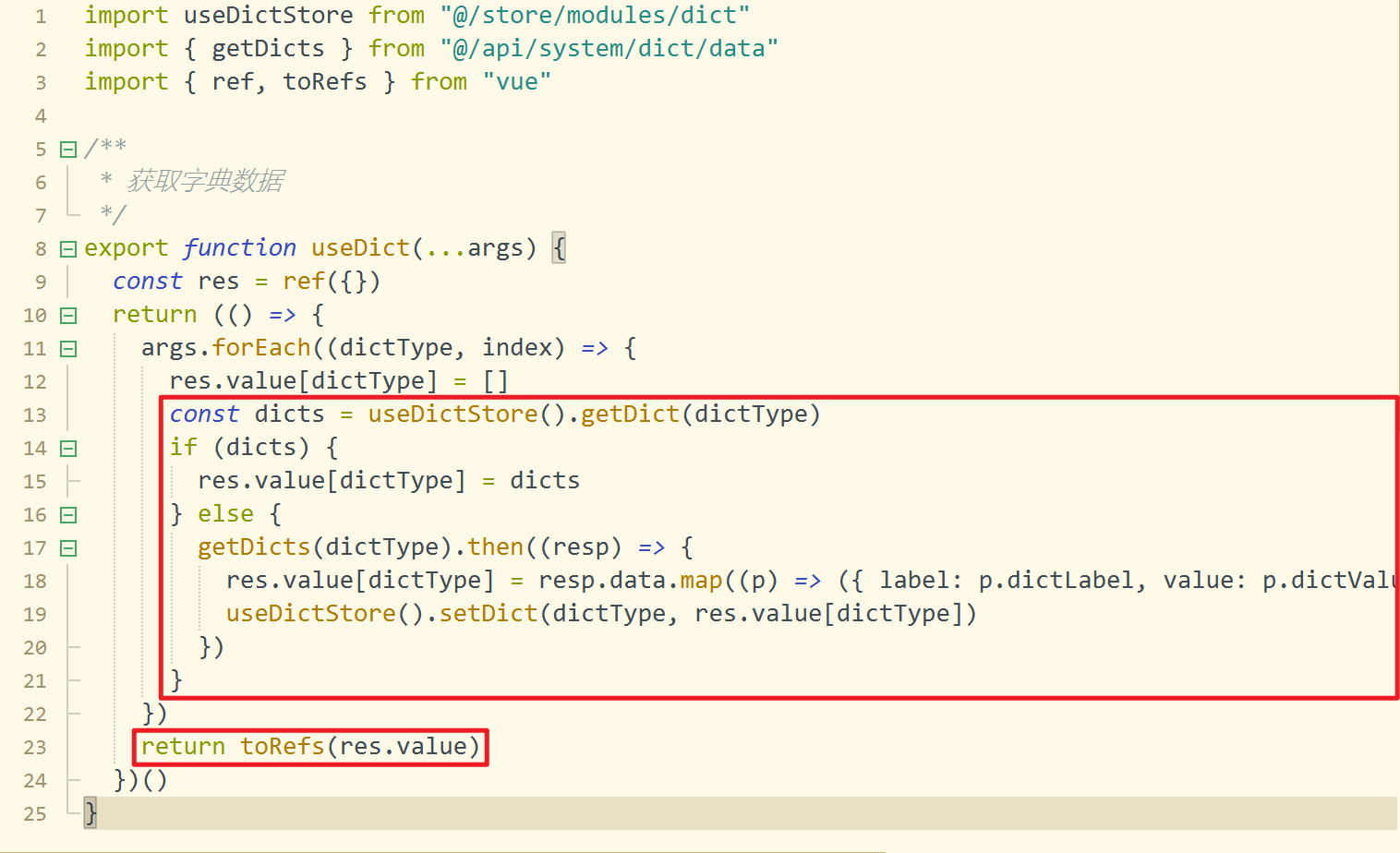Click the export keyword on line 8
The width and height of the screenshot is (1400, 853).
point(127,248)
